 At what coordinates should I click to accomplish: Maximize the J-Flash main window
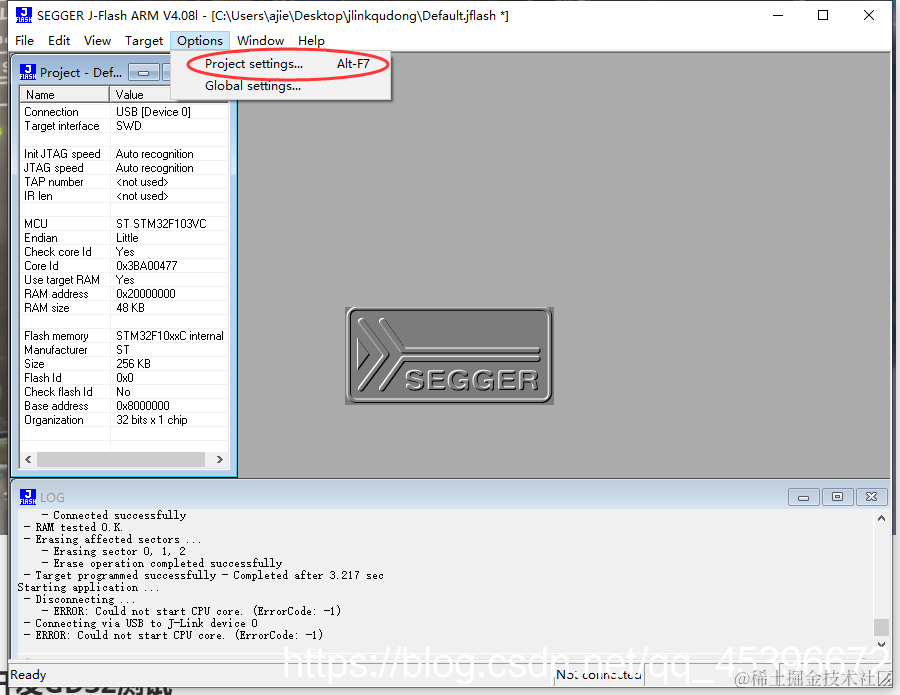(x=823, y=15)
